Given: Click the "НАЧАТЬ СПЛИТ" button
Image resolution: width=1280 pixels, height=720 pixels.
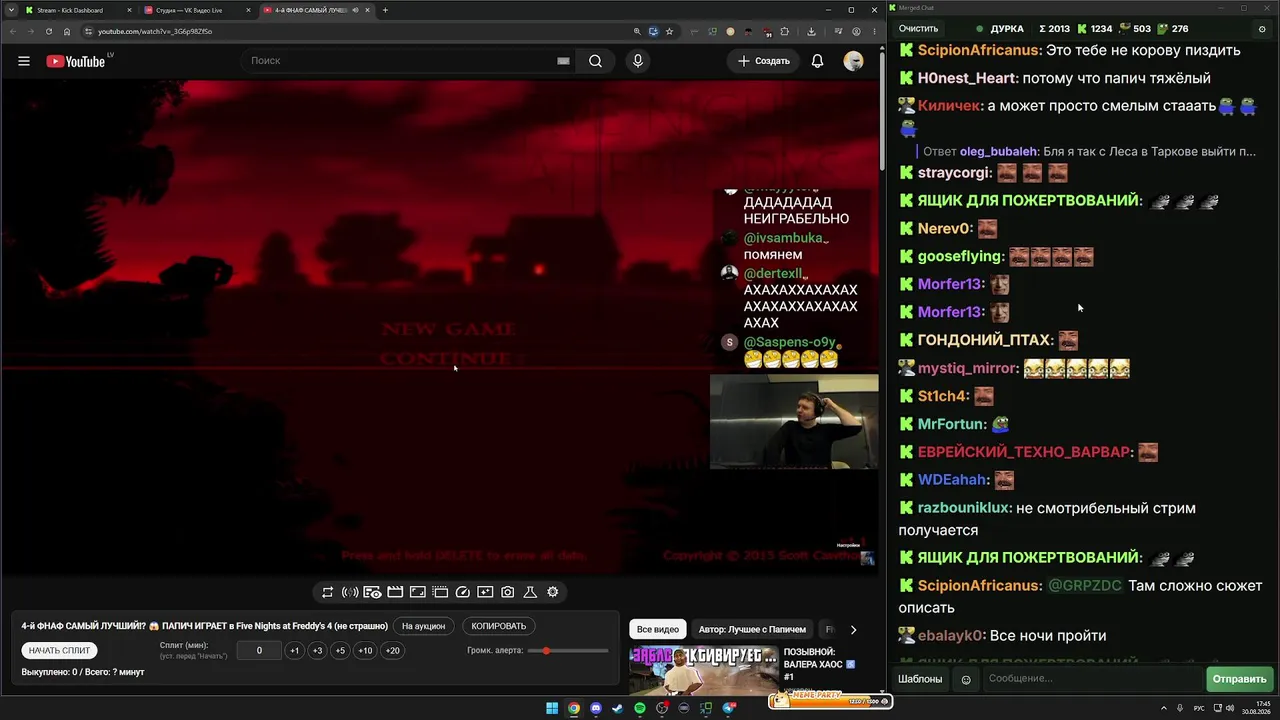Looking at the screenshot, I should (x=59, y=650).
